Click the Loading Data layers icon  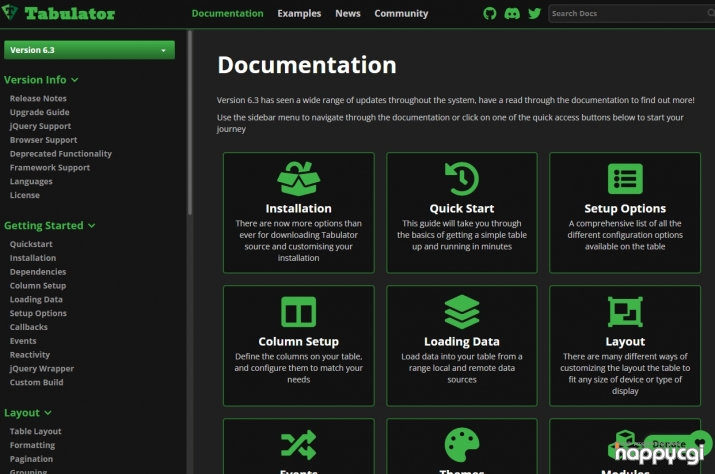click(461, 312)
